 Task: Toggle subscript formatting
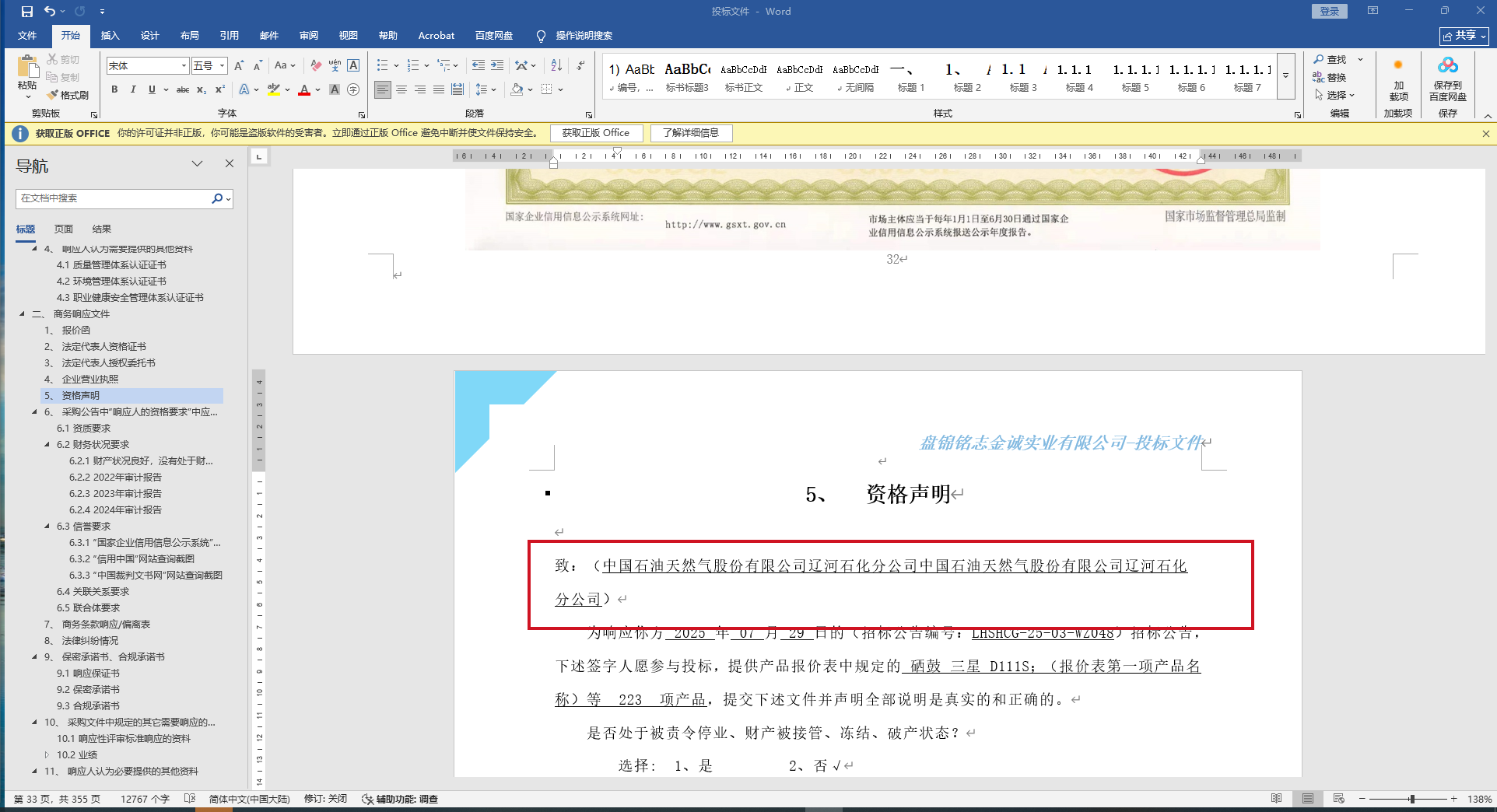(x=202, y=89)
